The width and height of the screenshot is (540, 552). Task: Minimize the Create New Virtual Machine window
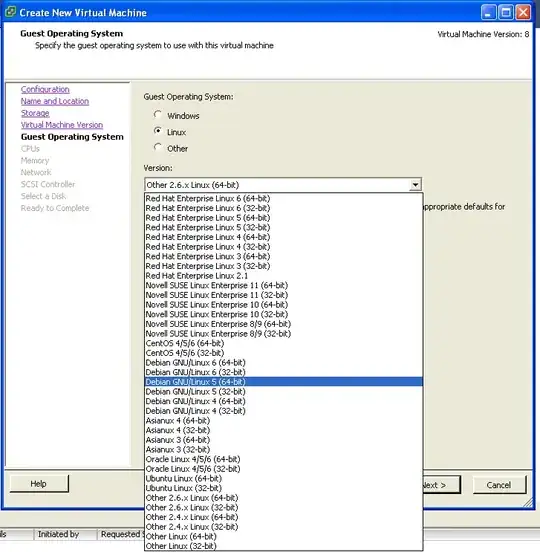click(x=488, y=13)
